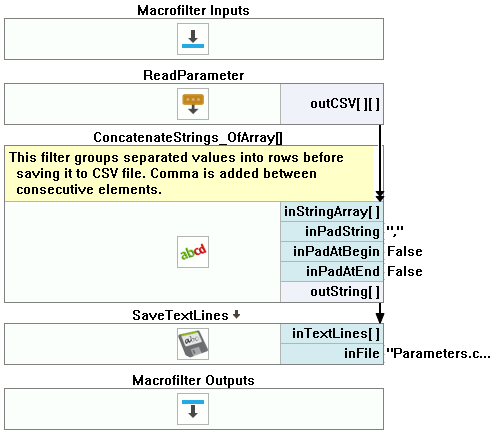Select the ReadParameter filter icon
Image resolution: width=500 pixels, height=435 pixels.
coord(193,104)
